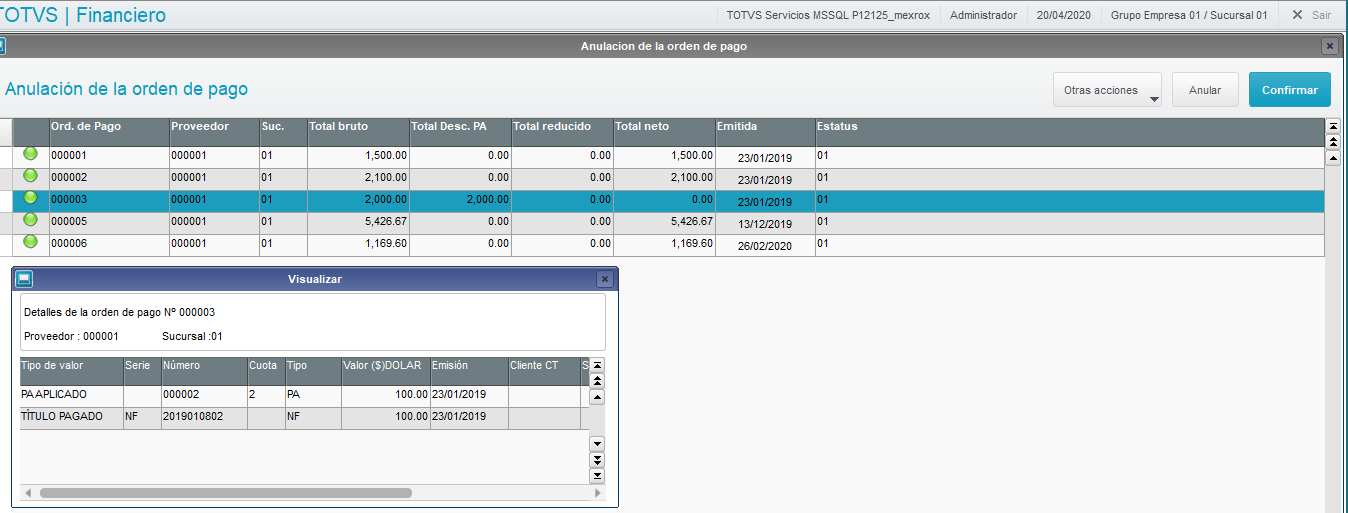Select payment order 000005 cell
Viewport: 1348px width, 513px height.
click(x=108, y=223)
